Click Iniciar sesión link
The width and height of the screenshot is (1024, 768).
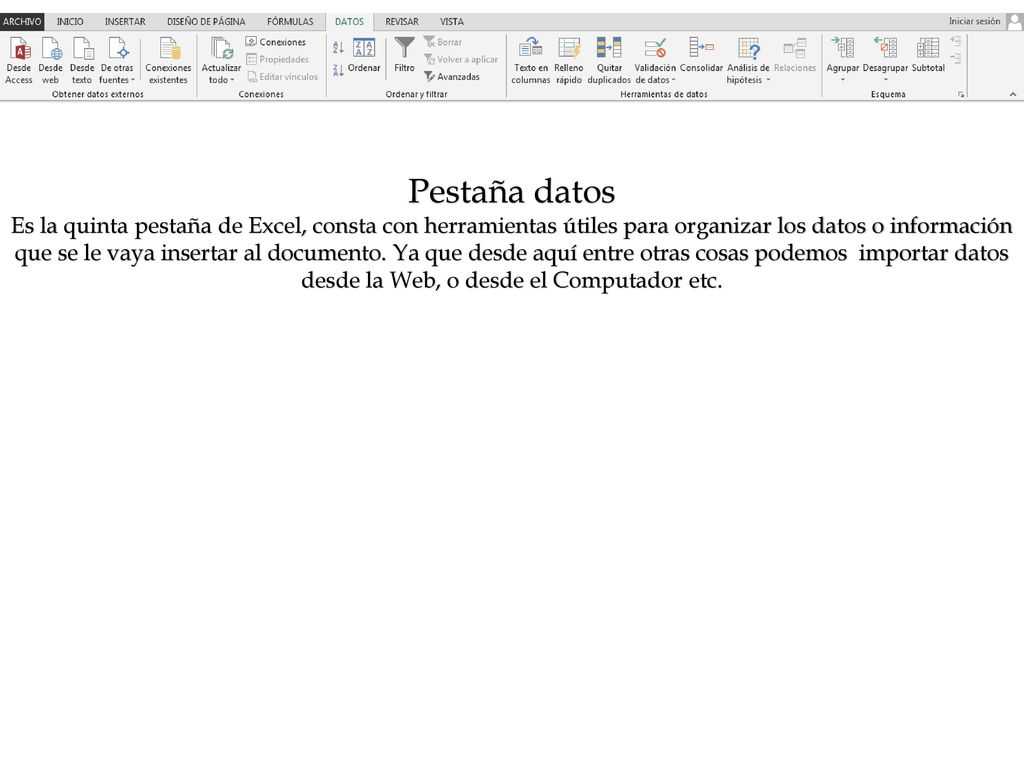(974, 22)
